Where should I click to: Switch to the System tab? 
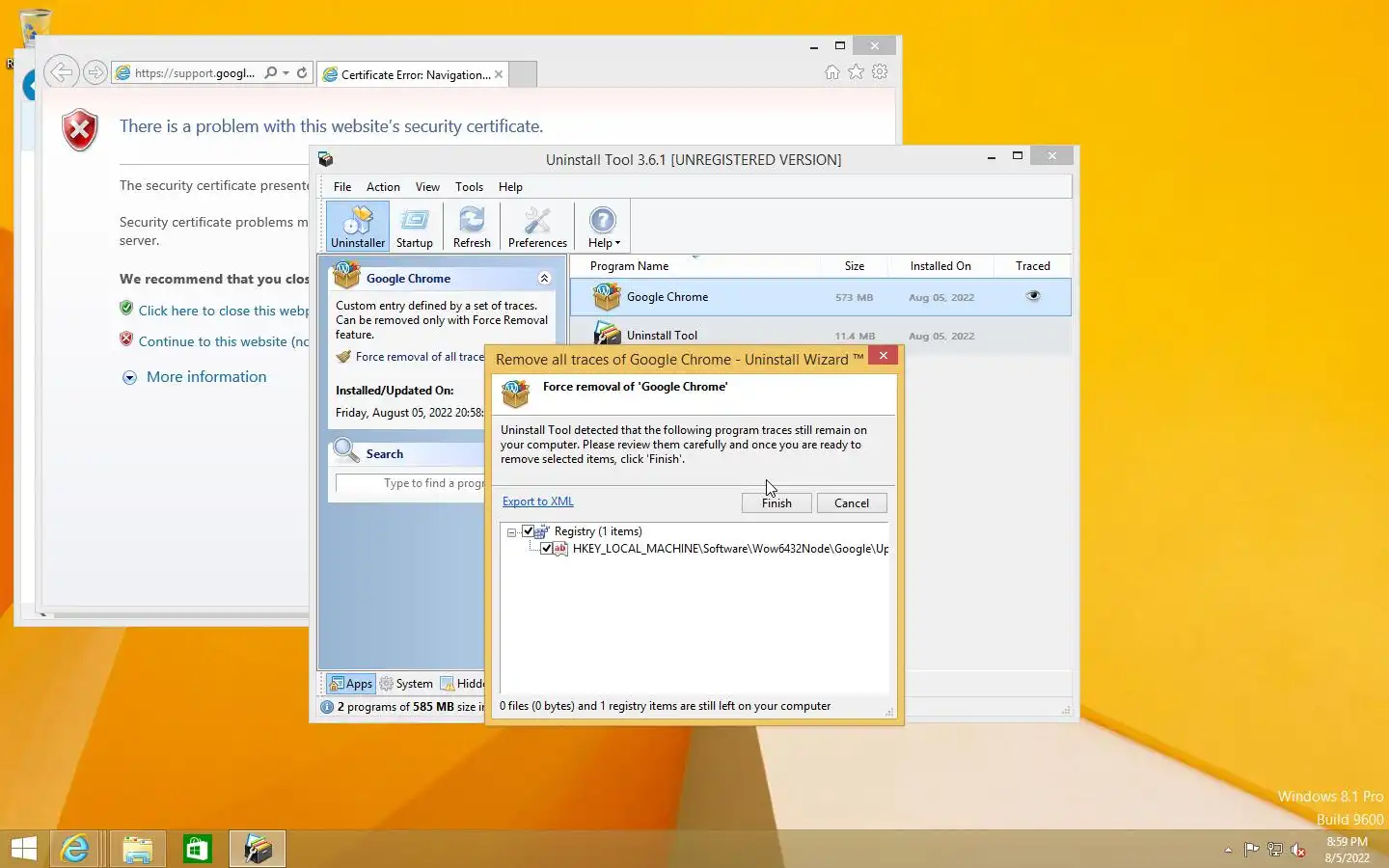[406, 684]
